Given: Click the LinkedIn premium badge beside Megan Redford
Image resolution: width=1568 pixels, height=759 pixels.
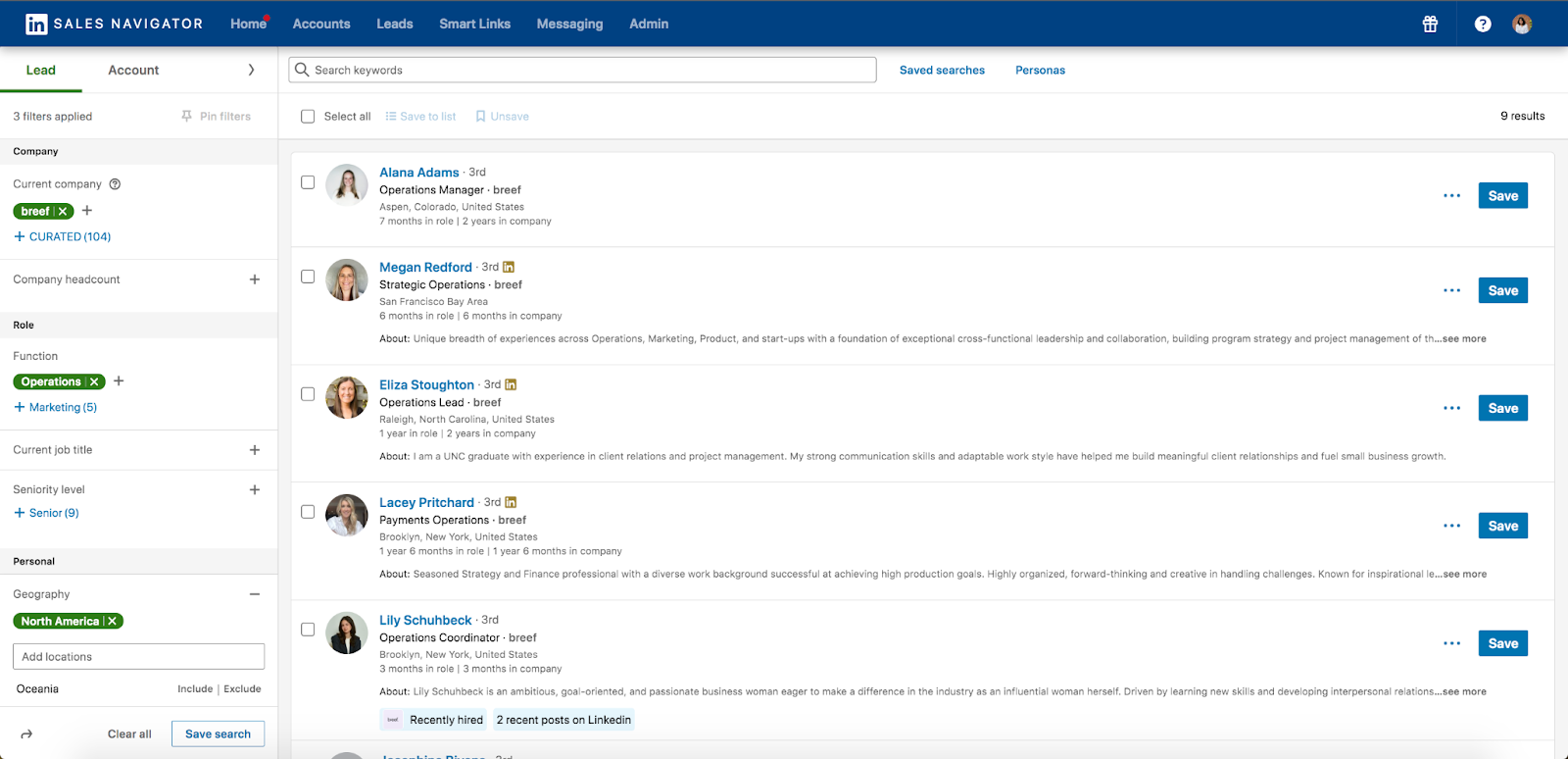Looking at the screenshot, I should pos(509,267).
